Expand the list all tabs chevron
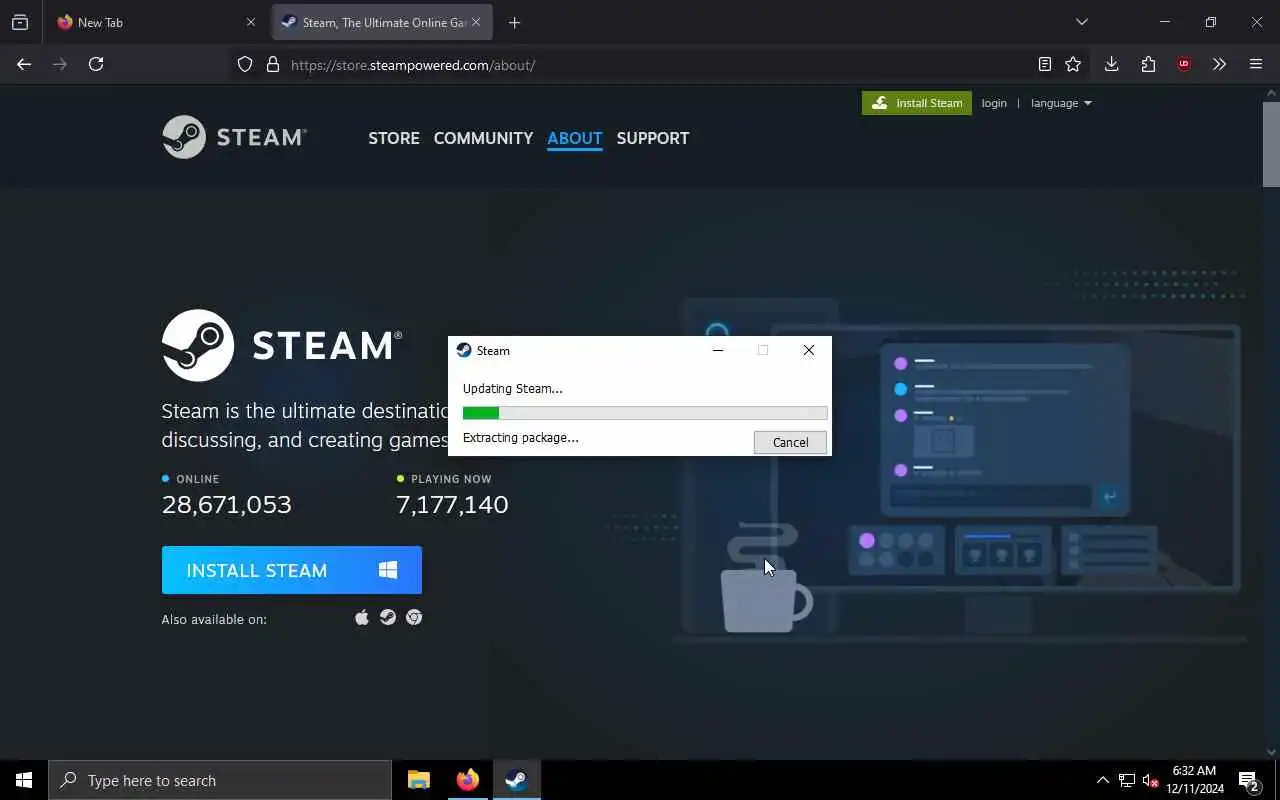The width and height of the screenshot is (1280, 800). pos(1081,22)
